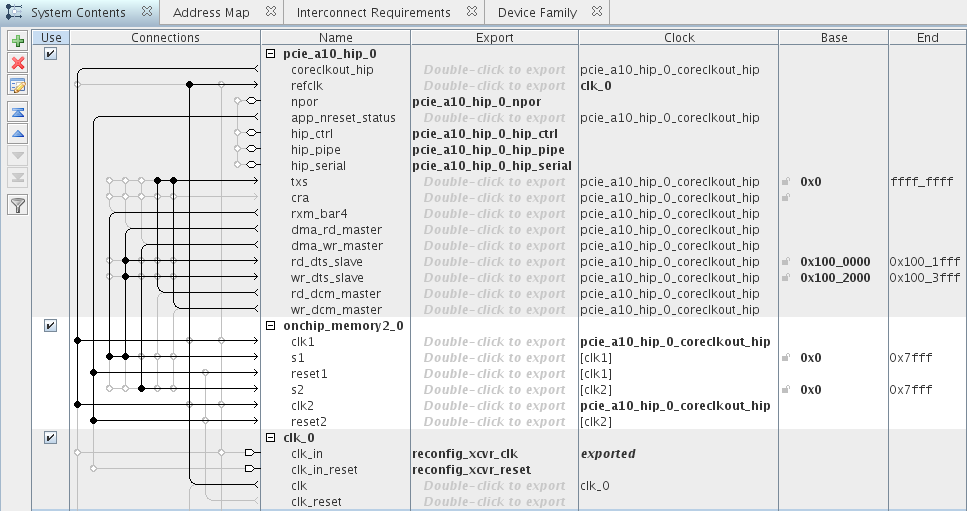Collapse the pcie_a10_hip_0 component tree
The image size is (967, 511).
271,54
